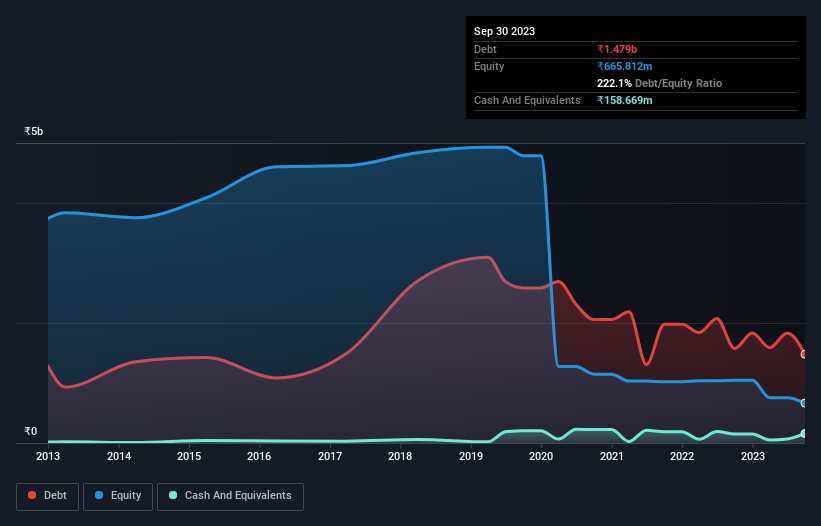
Task: Select the blue Equity endpoint marker
Action: [x=804, y=403]
